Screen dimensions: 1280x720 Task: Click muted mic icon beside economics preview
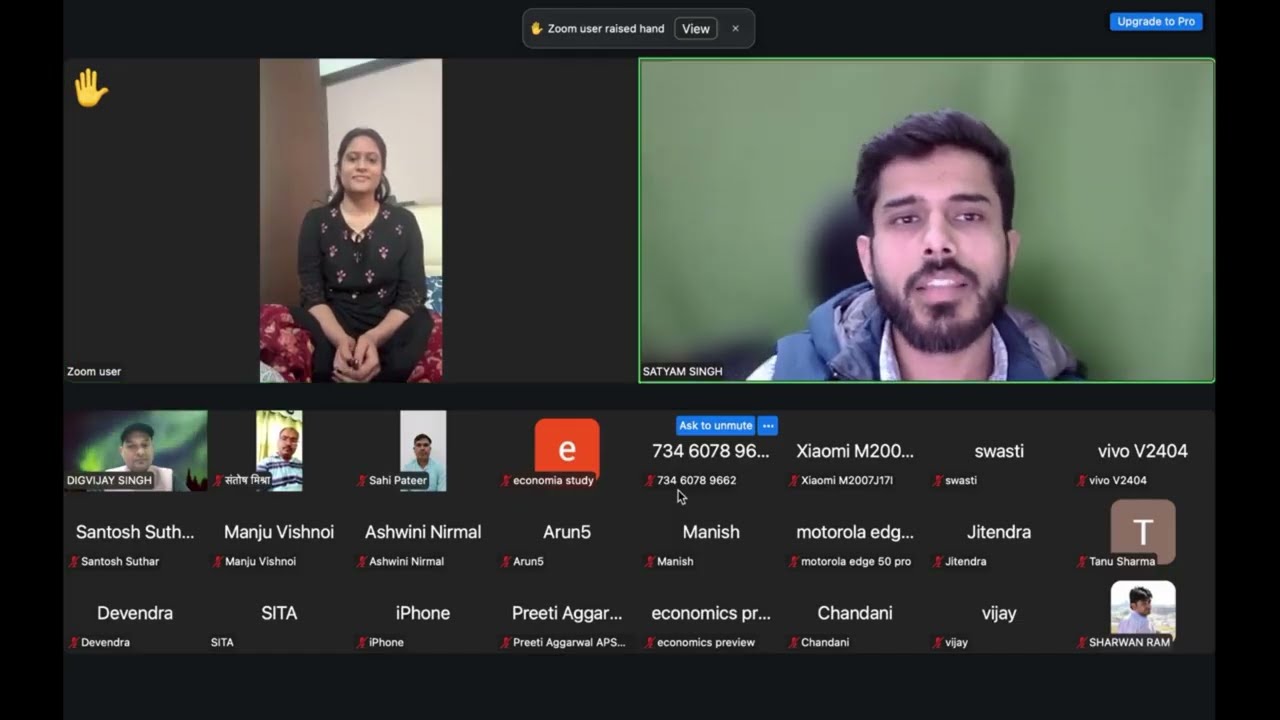tap(650, 643)
